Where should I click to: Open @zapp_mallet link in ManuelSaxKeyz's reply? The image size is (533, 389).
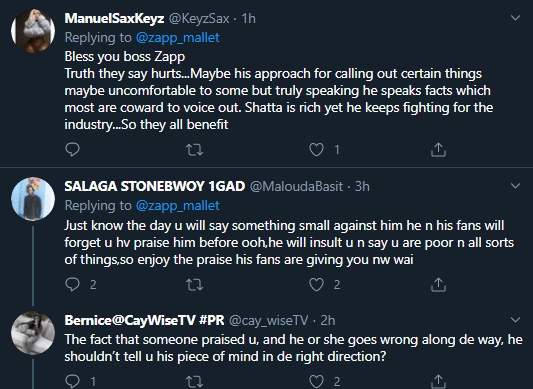click(177, 37)
